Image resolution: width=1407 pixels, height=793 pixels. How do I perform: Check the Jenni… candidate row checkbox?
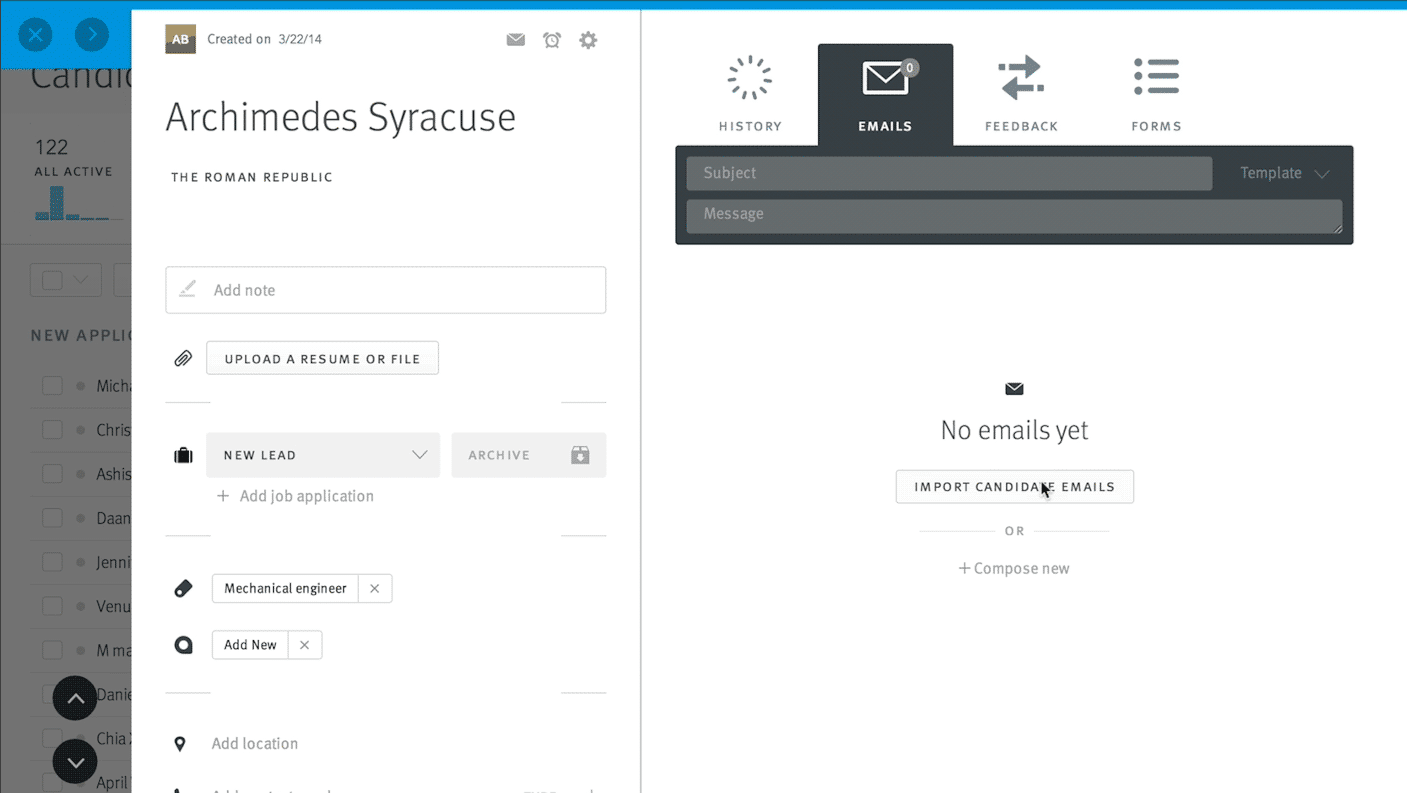[52, 562]
